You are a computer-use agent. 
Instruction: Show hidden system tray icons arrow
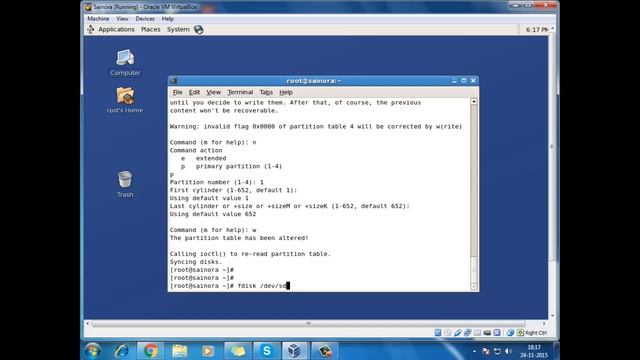(x=474, y=351)
